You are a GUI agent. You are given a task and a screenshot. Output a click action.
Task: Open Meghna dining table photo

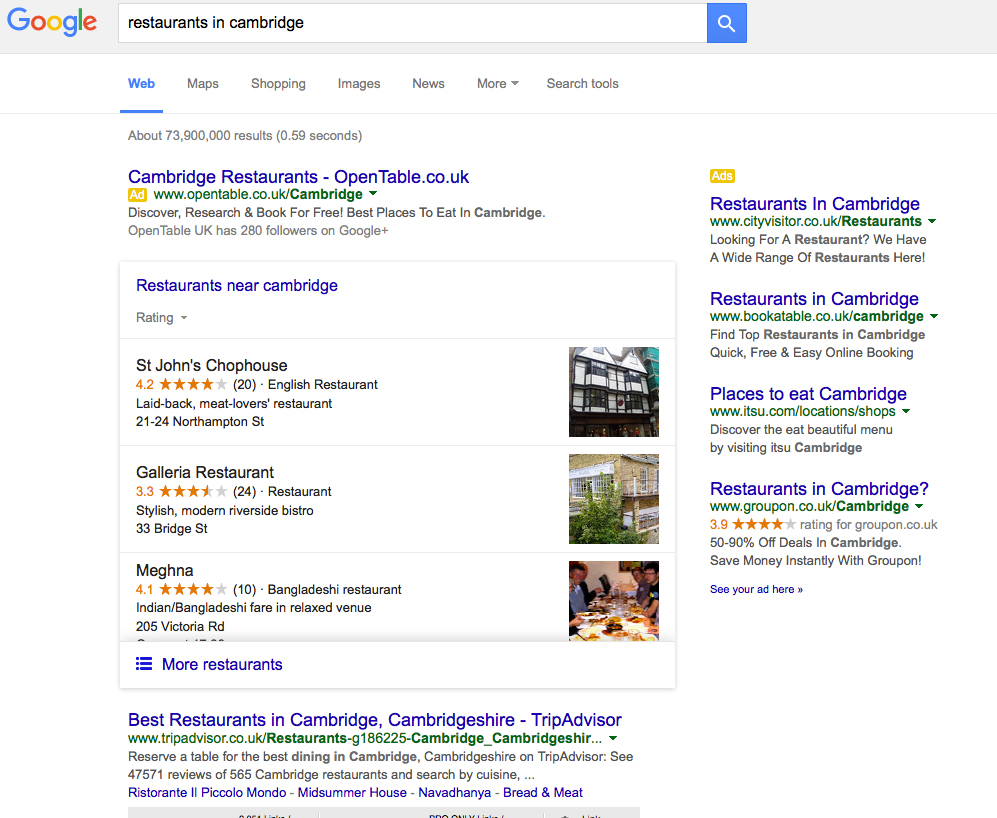pos(614,600)
